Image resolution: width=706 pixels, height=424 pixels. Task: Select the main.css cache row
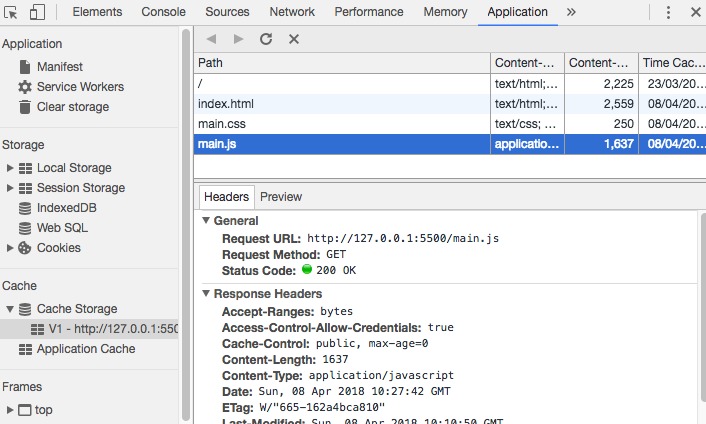click(x=450, y=124)
